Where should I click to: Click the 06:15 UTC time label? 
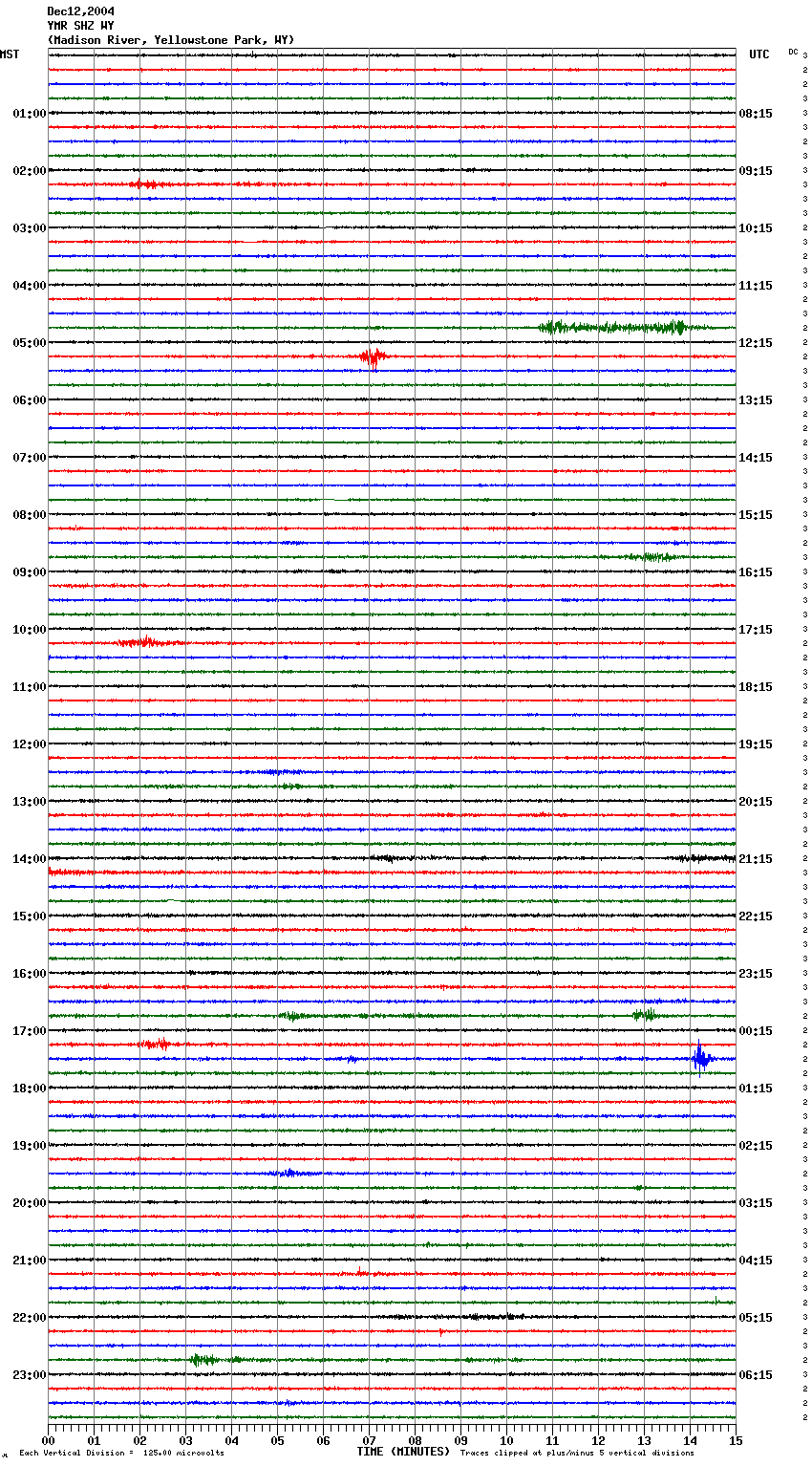[756, 1375]
